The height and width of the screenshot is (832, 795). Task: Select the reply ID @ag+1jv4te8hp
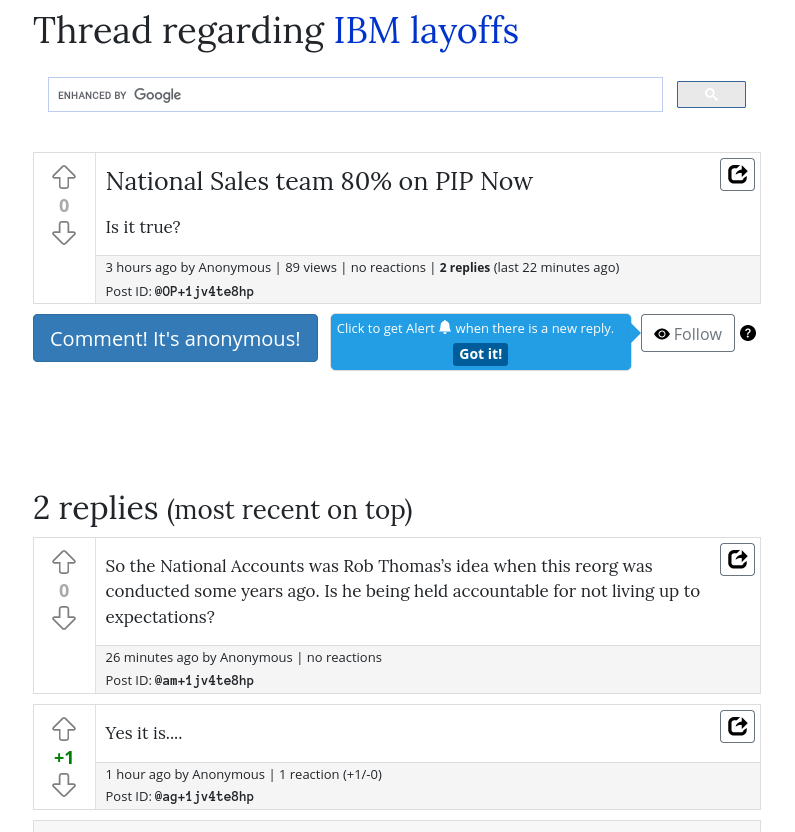point(204,796)
